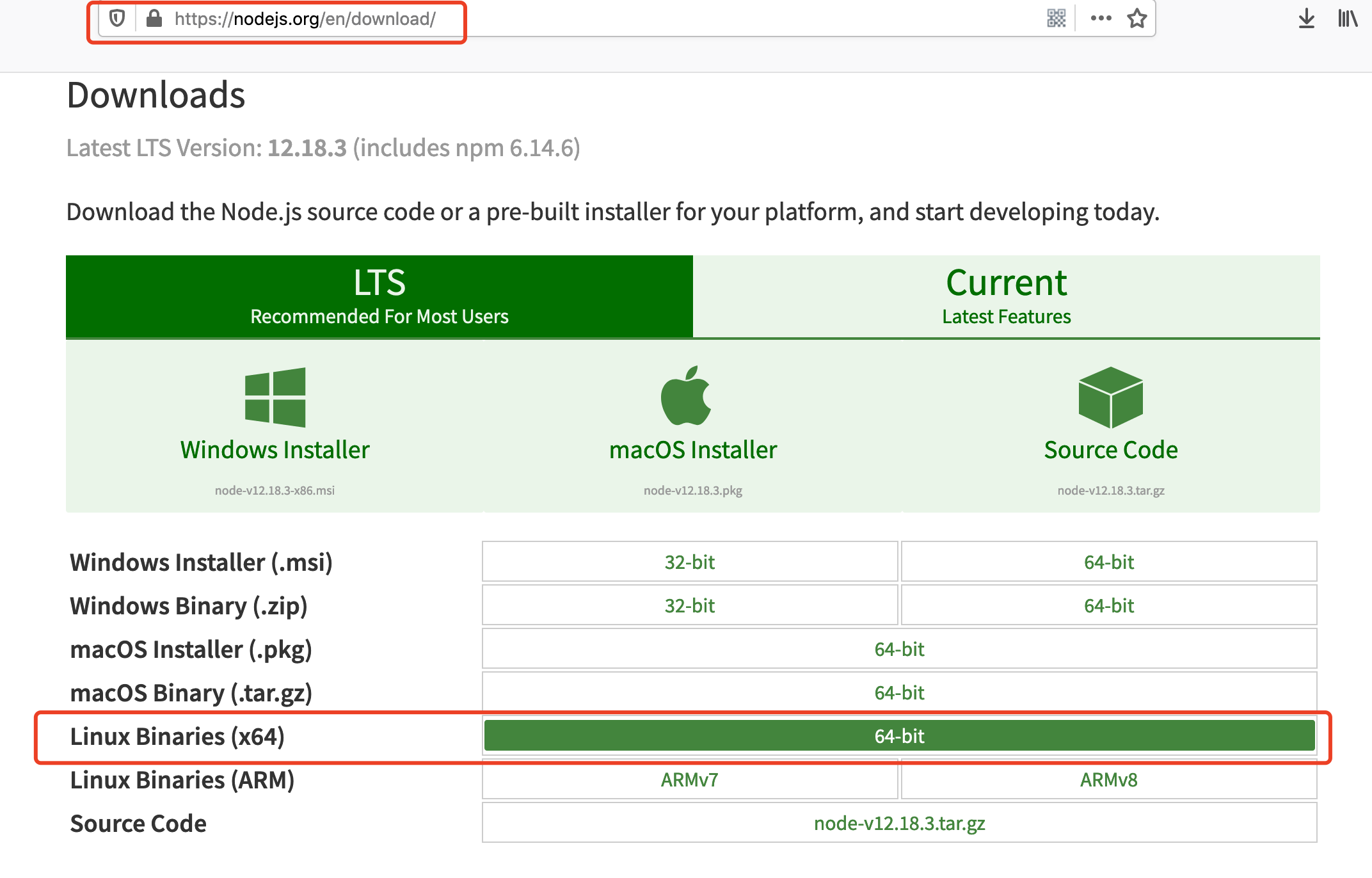Download 64-bit Windows Installer (.msi)

pyautogui.click(x=1109, y=562)
